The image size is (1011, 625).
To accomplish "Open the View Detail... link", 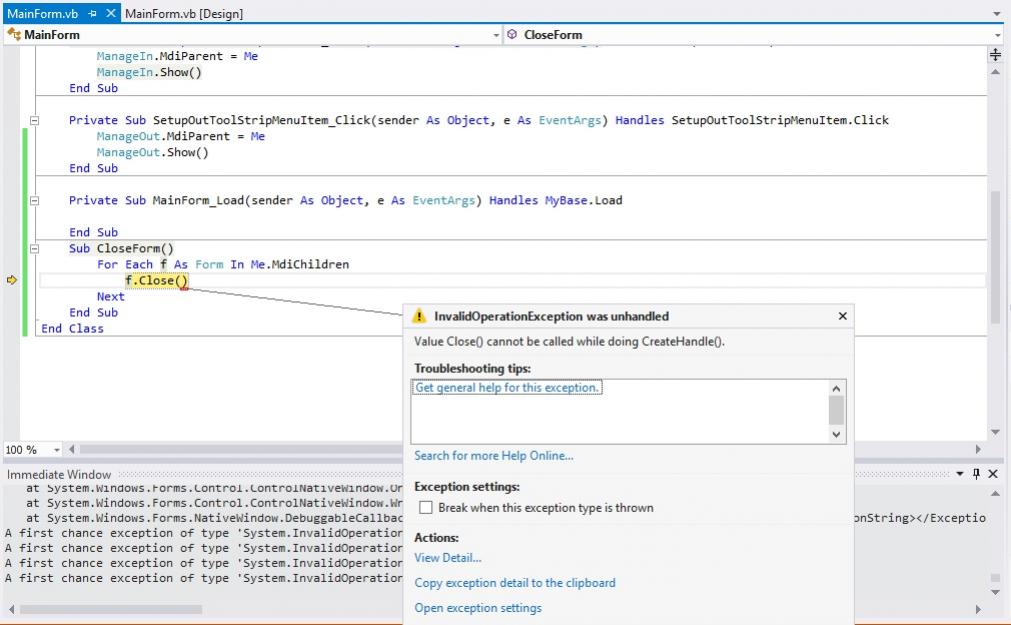I will (x=447, y=558).
